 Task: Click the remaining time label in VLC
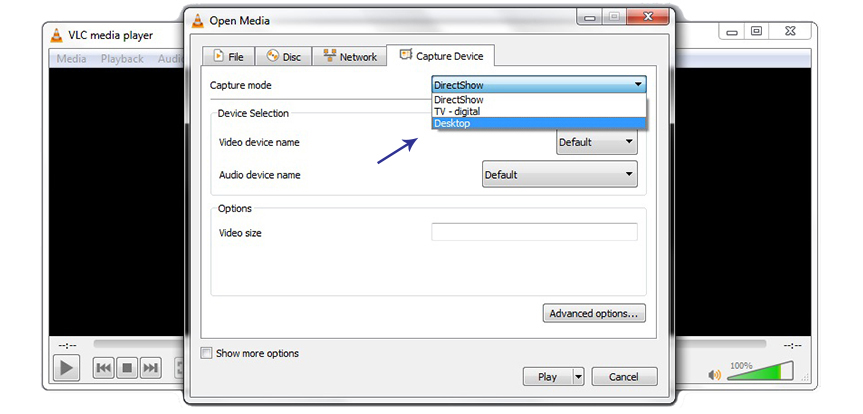(792, 345)
